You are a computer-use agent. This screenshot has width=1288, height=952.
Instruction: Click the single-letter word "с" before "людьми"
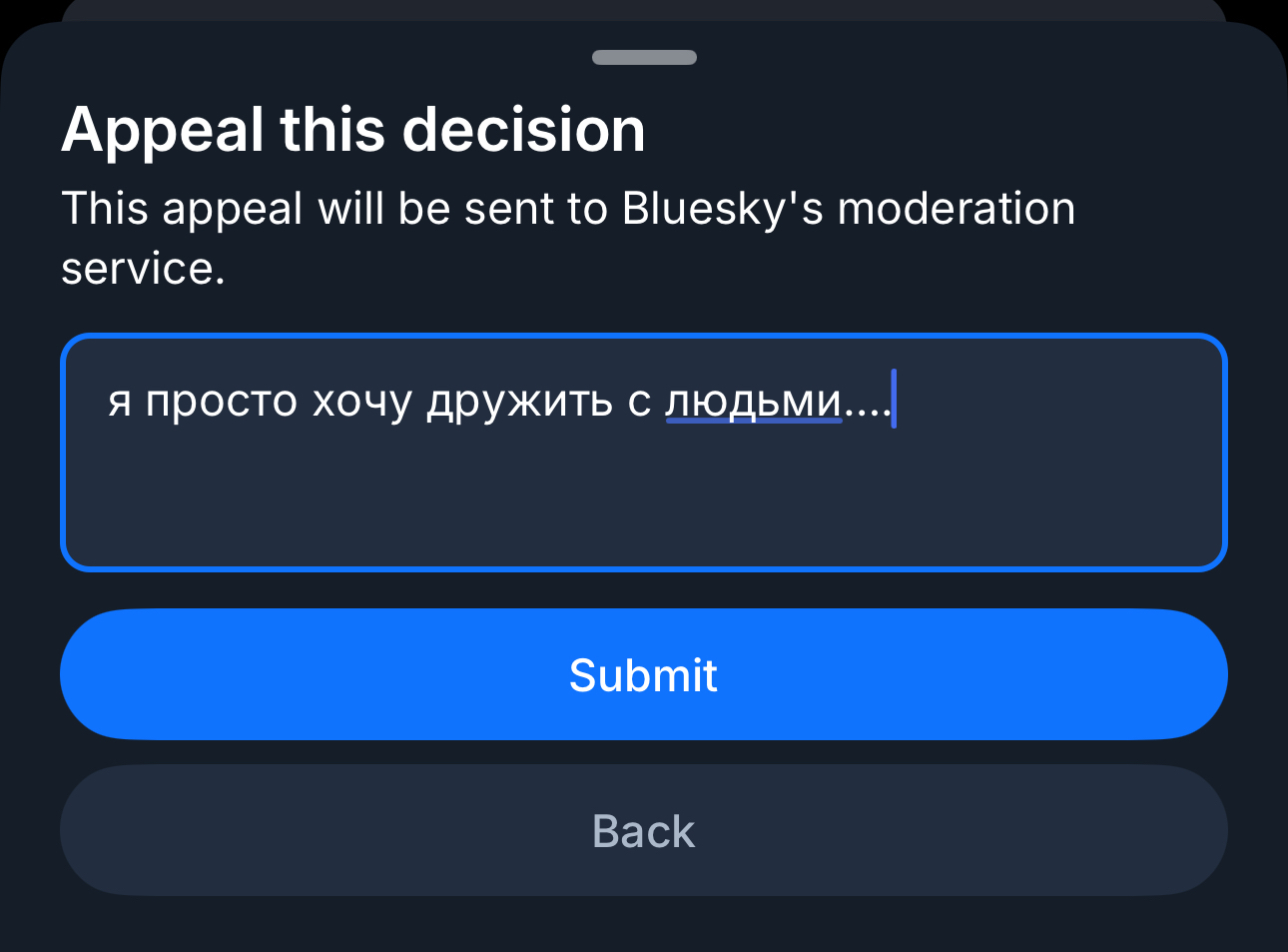639,401
